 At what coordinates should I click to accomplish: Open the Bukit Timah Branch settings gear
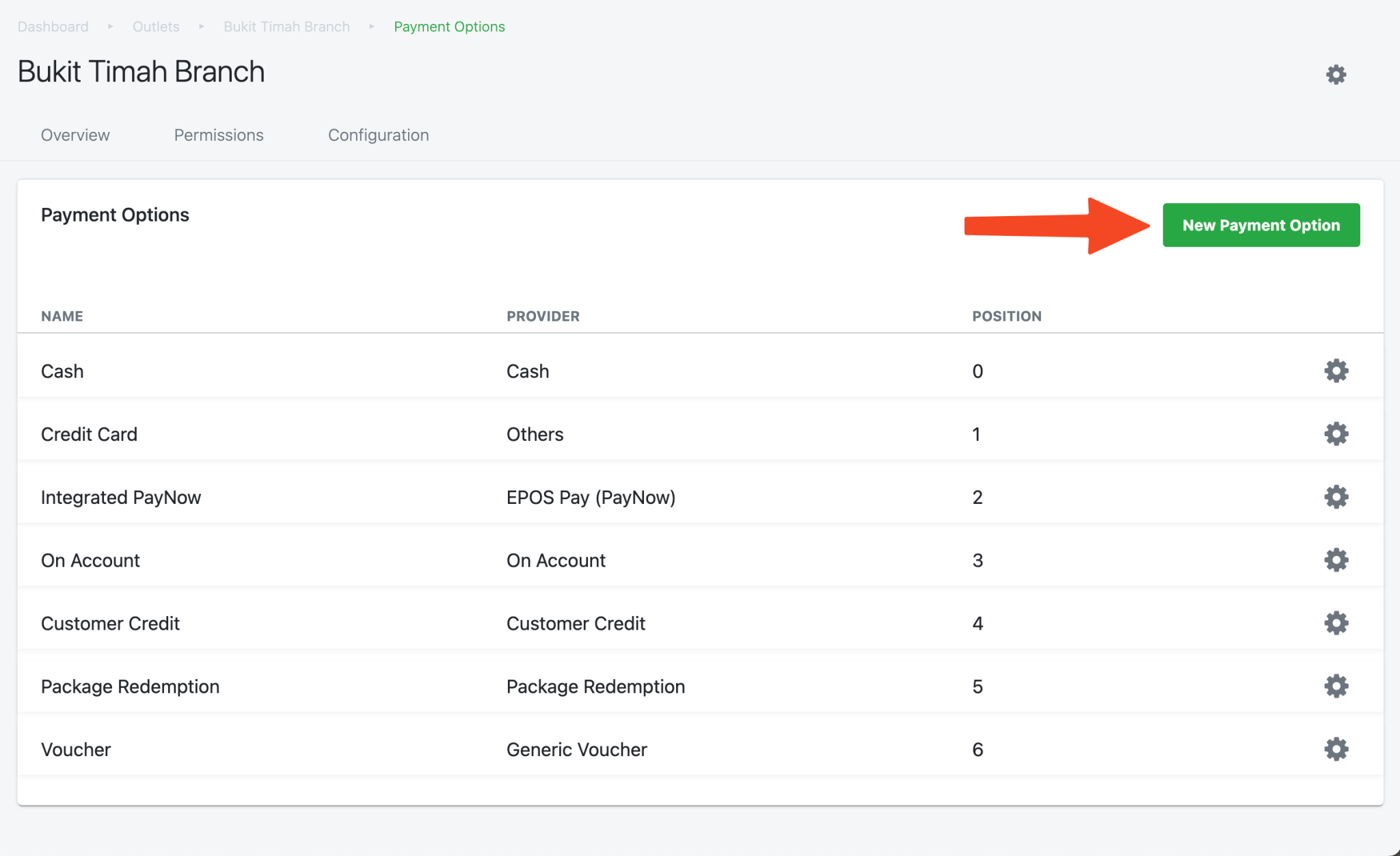pyautogui.click(x=1336, y=75)
